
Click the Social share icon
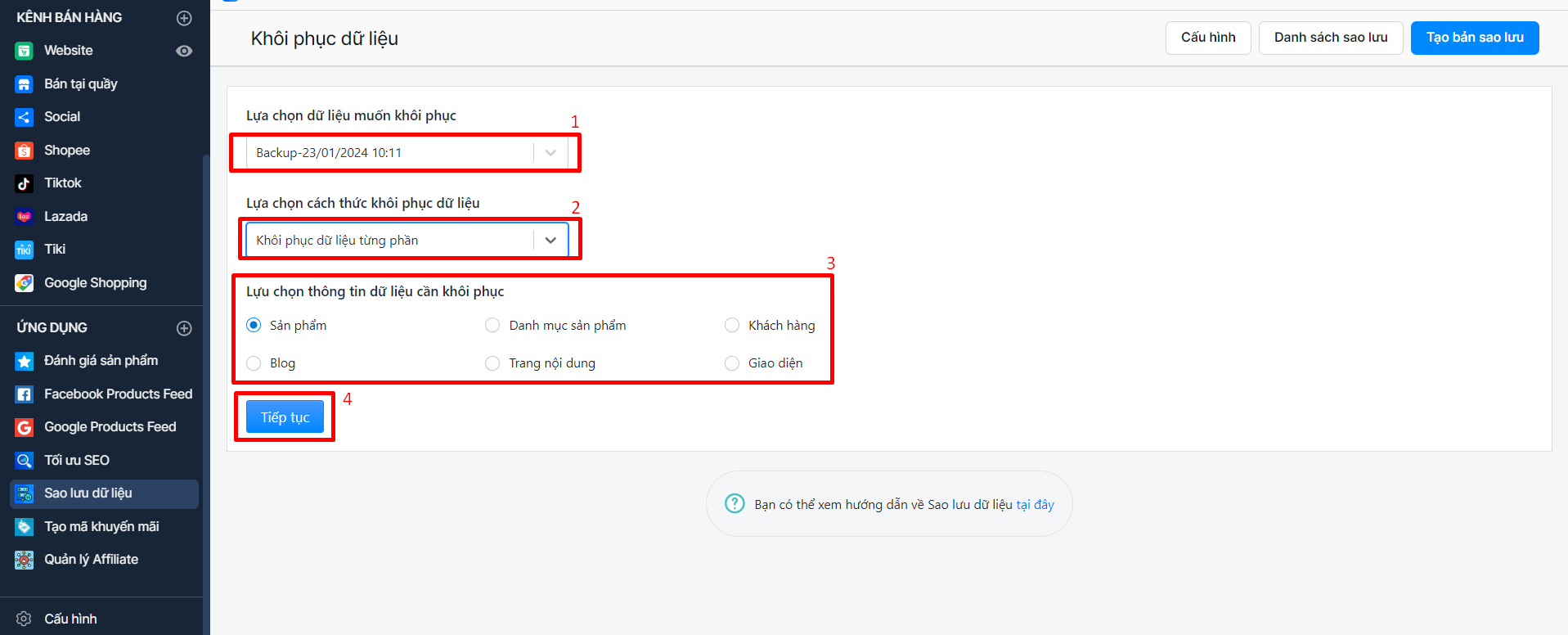(25, 117)
